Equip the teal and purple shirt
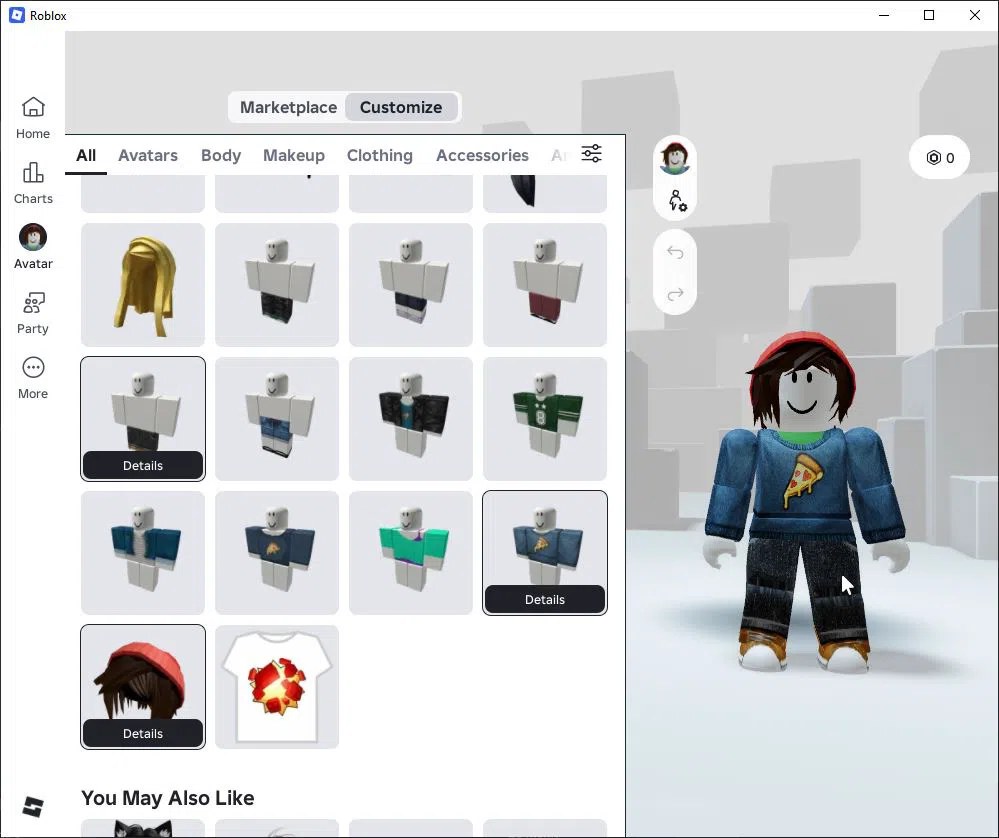This screenshot has height=838, width=999. tap(411, 553)
